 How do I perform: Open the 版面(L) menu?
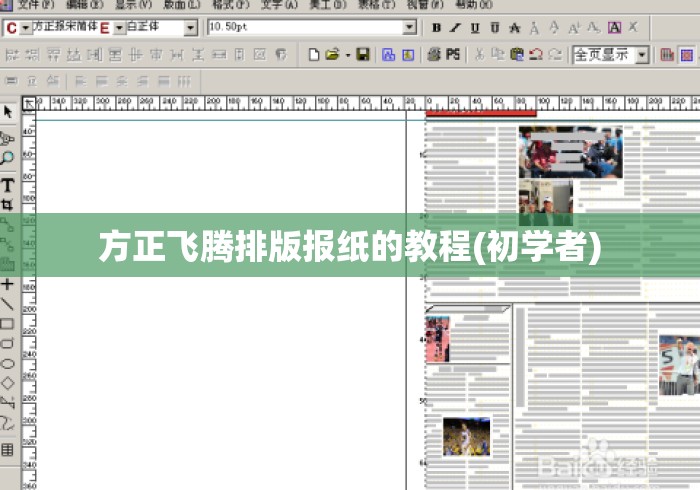[182, 4]
